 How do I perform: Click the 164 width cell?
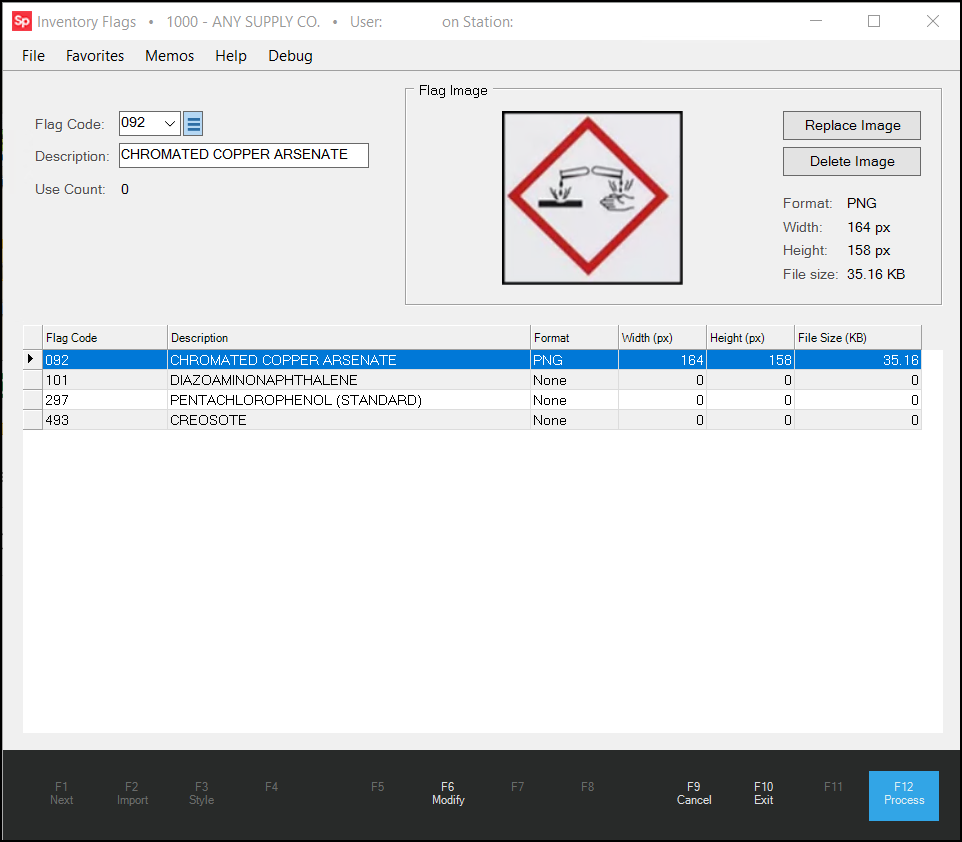[662, 360]
